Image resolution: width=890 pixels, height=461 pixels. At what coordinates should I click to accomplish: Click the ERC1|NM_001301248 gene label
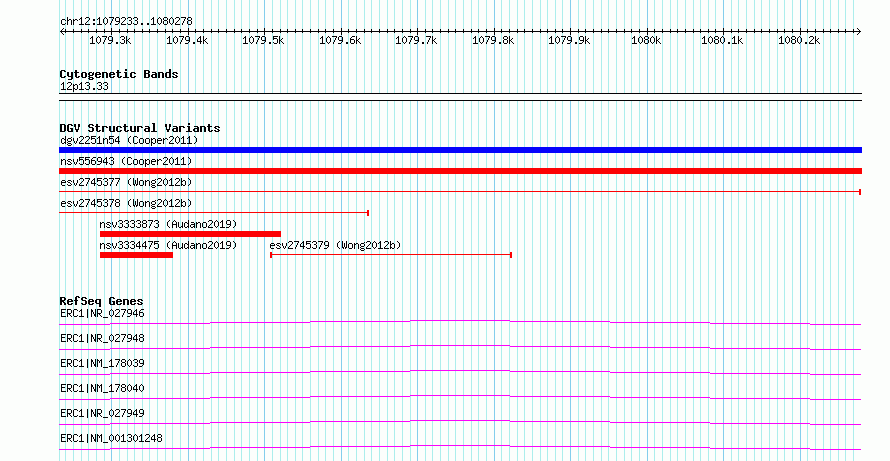113,438
